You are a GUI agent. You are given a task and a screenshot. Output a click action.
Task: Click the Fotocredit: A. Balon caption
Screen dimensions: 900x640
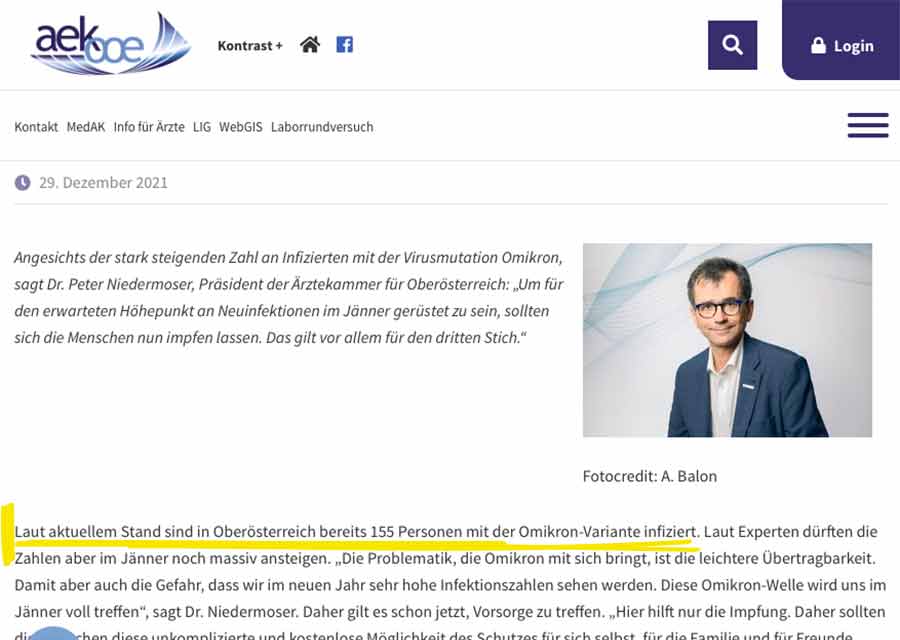650,476
